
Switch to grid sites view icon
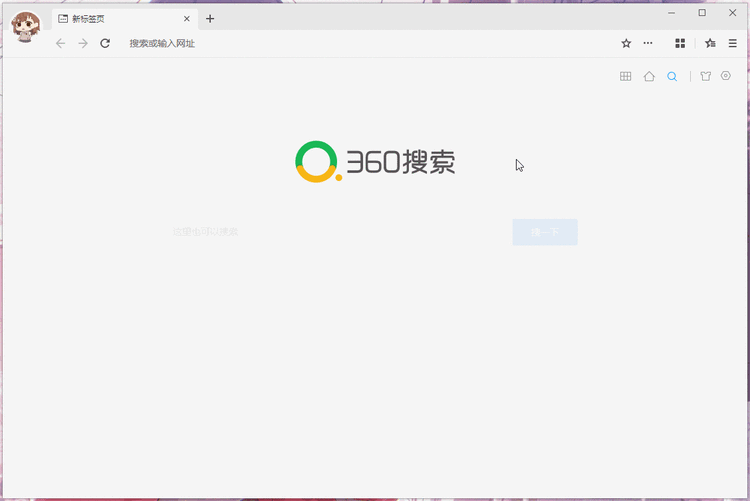[x=626, y=76]
